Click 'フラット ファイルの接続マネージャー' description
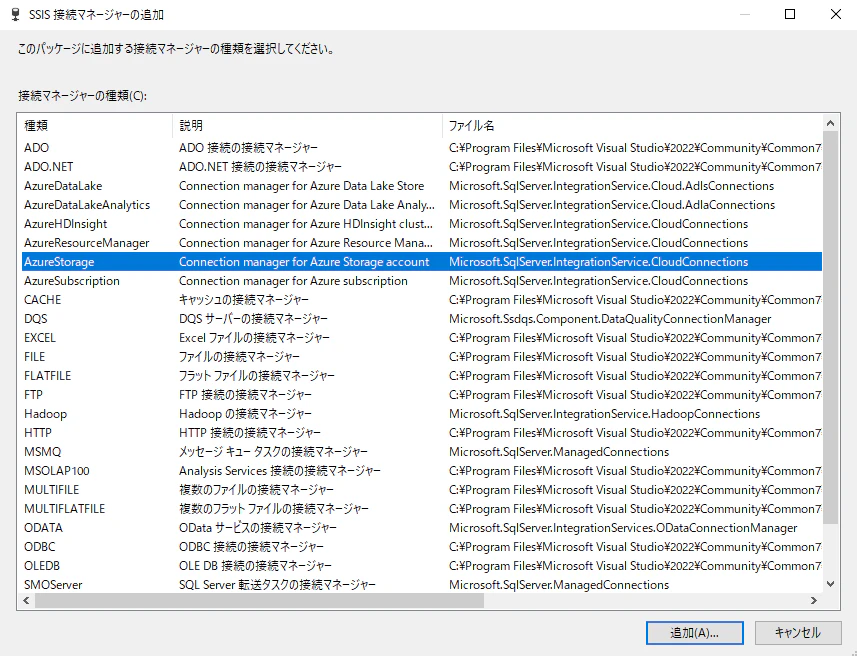 (257, 376)
